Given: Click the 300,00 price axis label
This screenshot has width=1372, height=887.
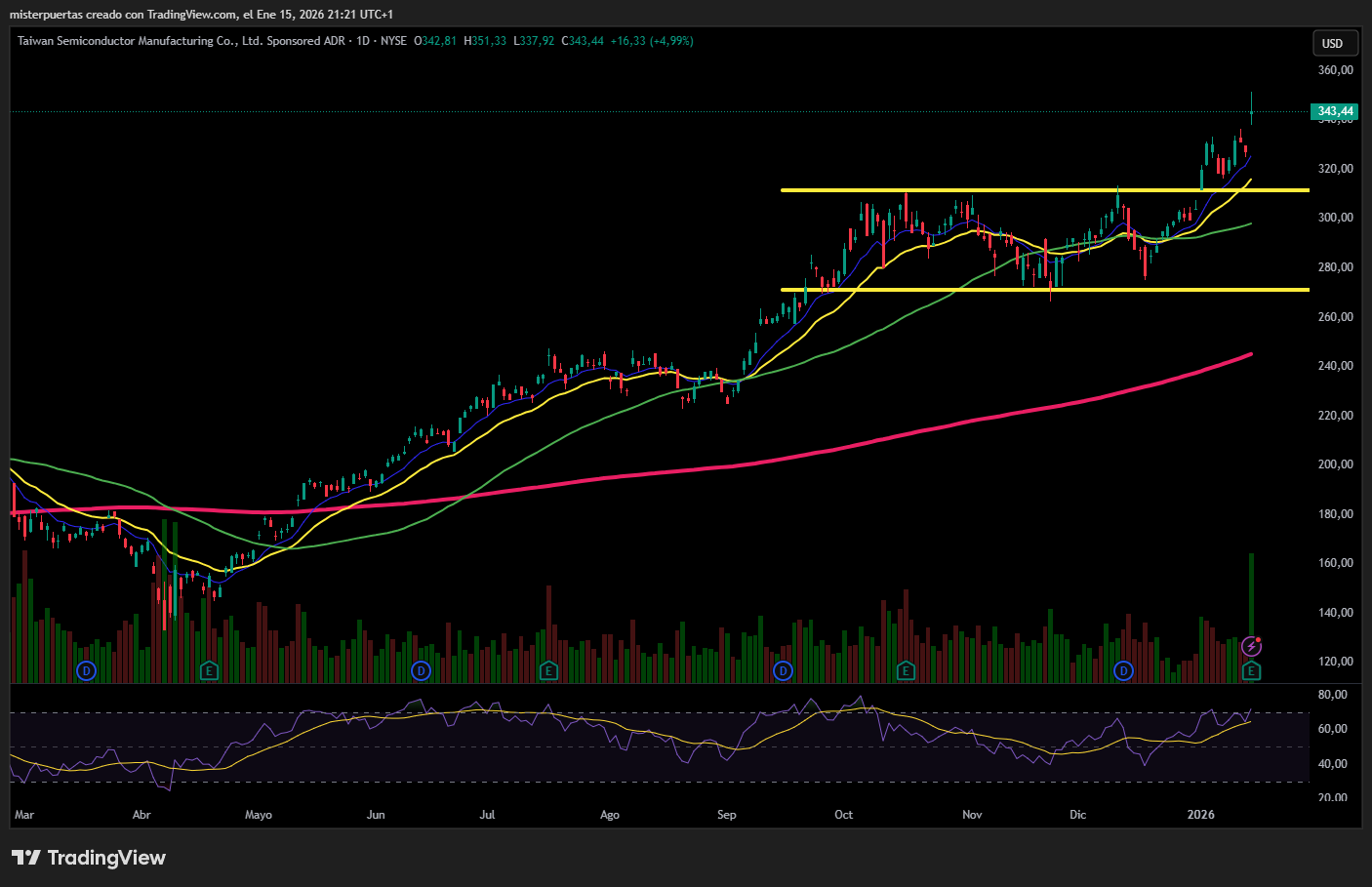Looking at the screenshot, I should pos(1335,218).
